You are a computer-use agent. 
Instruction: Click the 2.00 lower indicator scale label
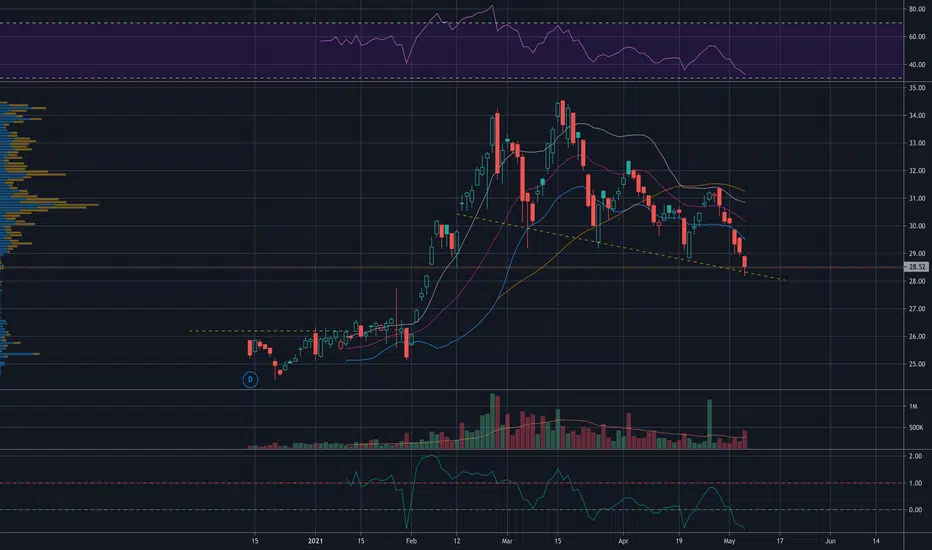916,456
